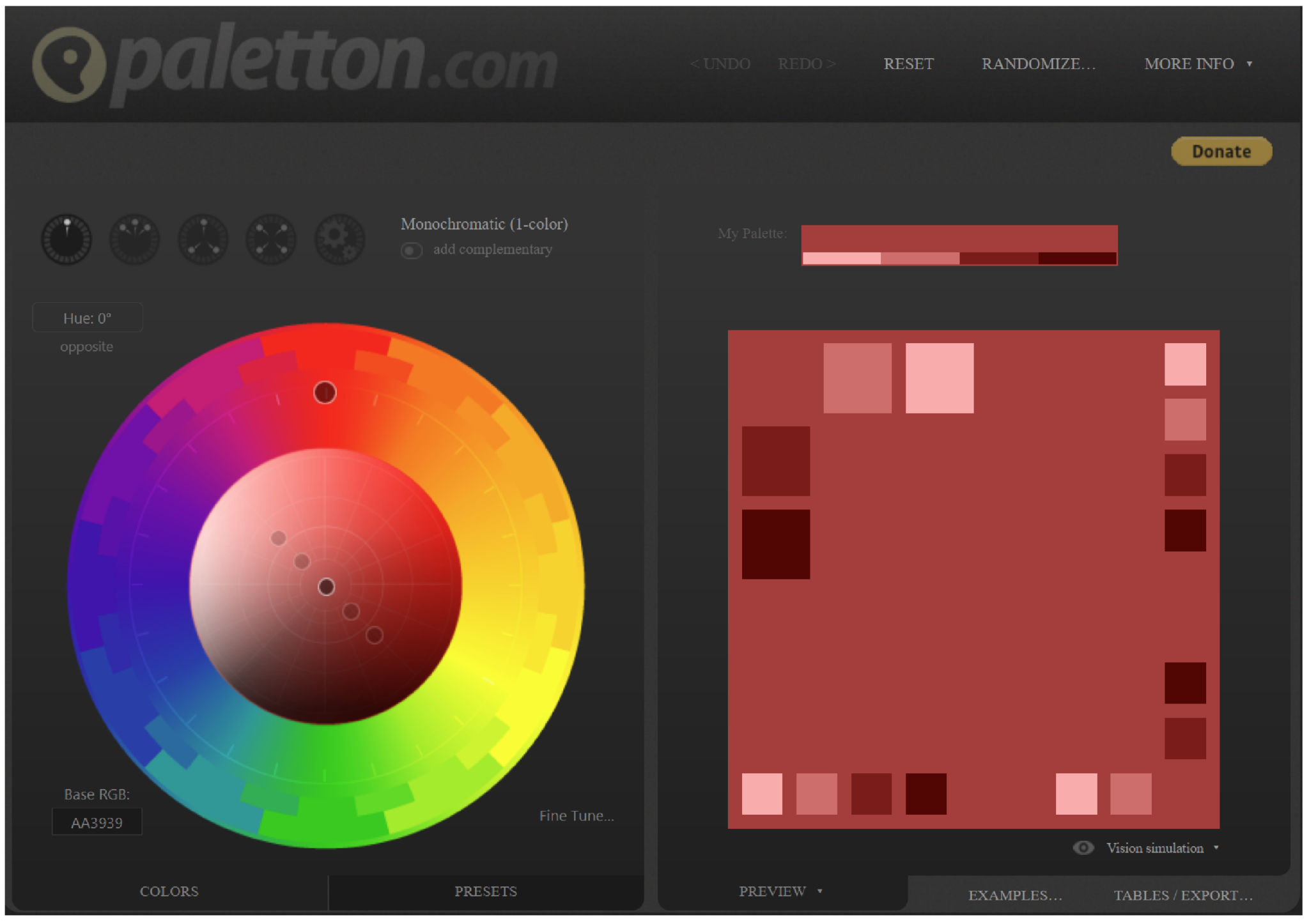This screenshot has width=1309, height=924.
Task: Click the Vision simulation eye icon
Action: click(x=1083, y=848)
